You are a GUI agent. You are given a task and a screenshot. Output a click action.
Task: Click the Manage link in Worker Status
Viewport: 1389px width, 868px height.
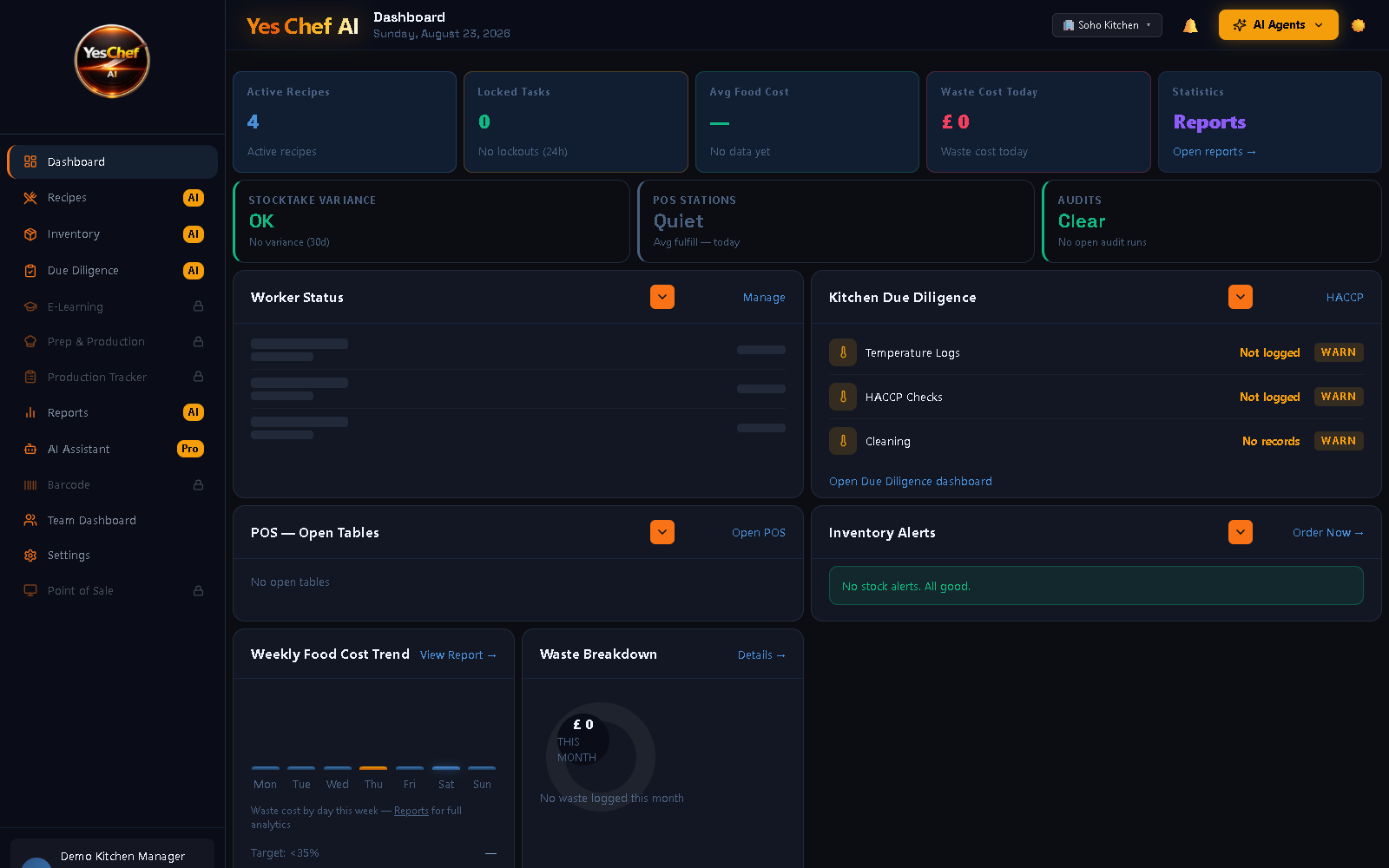pyautogui.click(x=764, y=298)
